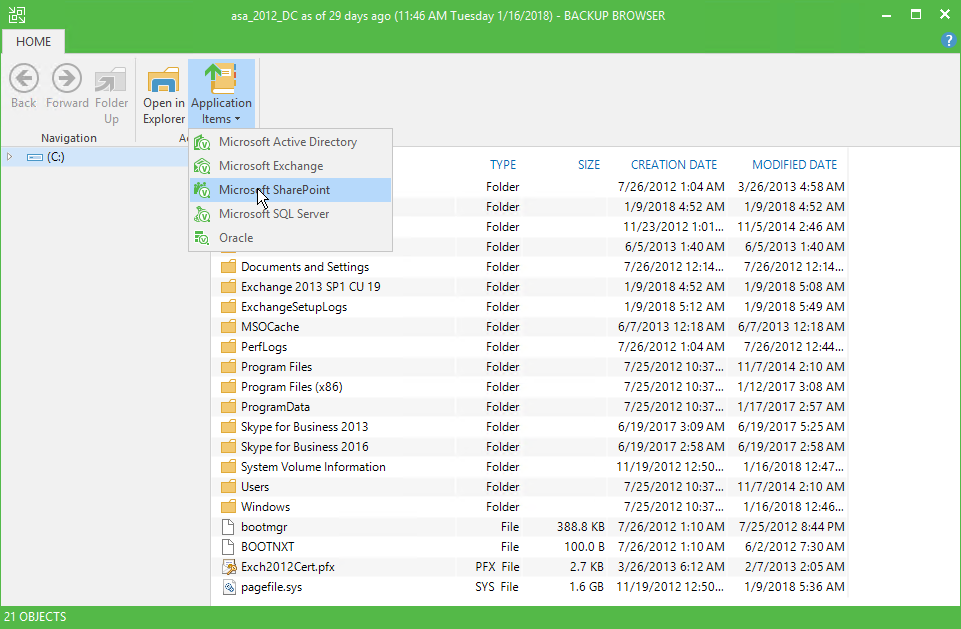
Task: Go up with Folder Up button
Action: point(111,95)
